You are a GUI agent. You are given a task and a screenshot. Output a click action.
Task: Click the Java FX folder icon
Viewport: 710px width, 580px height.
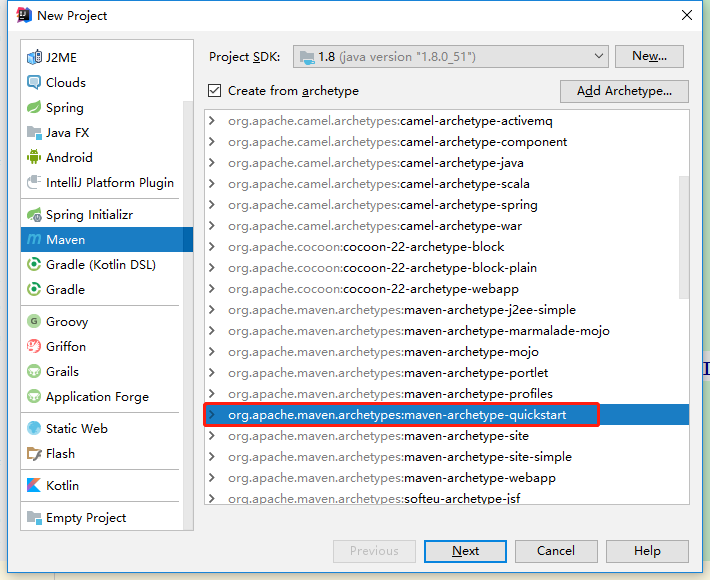point(34,133)
